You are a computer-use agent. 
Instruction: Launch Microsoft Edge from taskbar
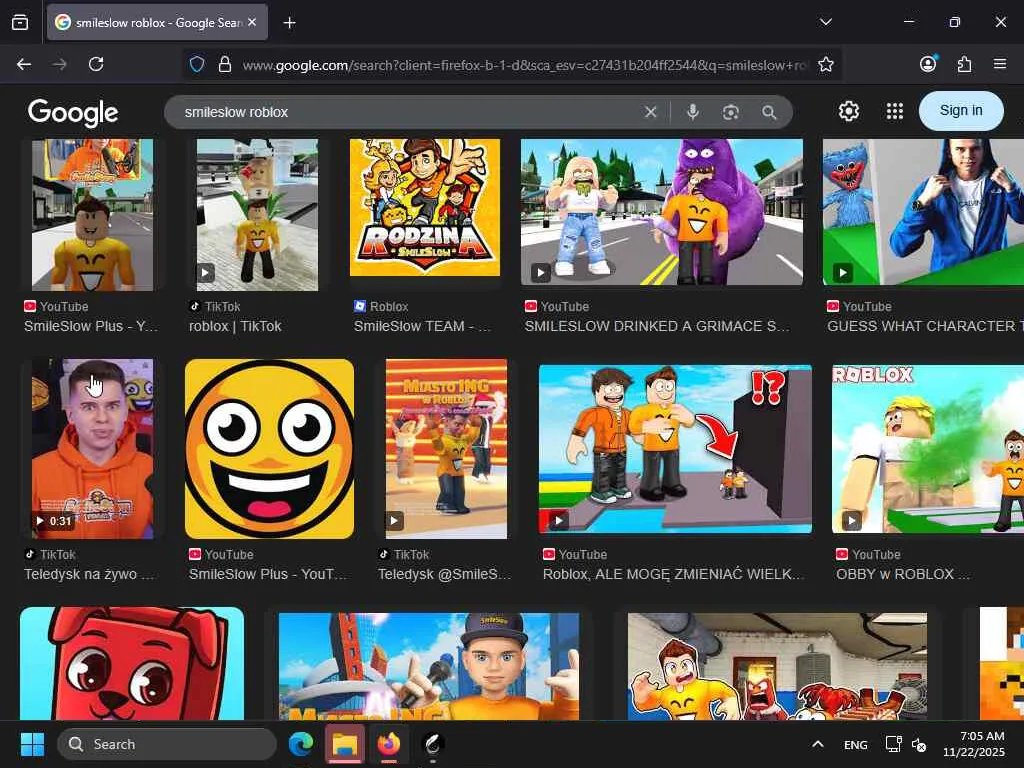pos(301,744)
